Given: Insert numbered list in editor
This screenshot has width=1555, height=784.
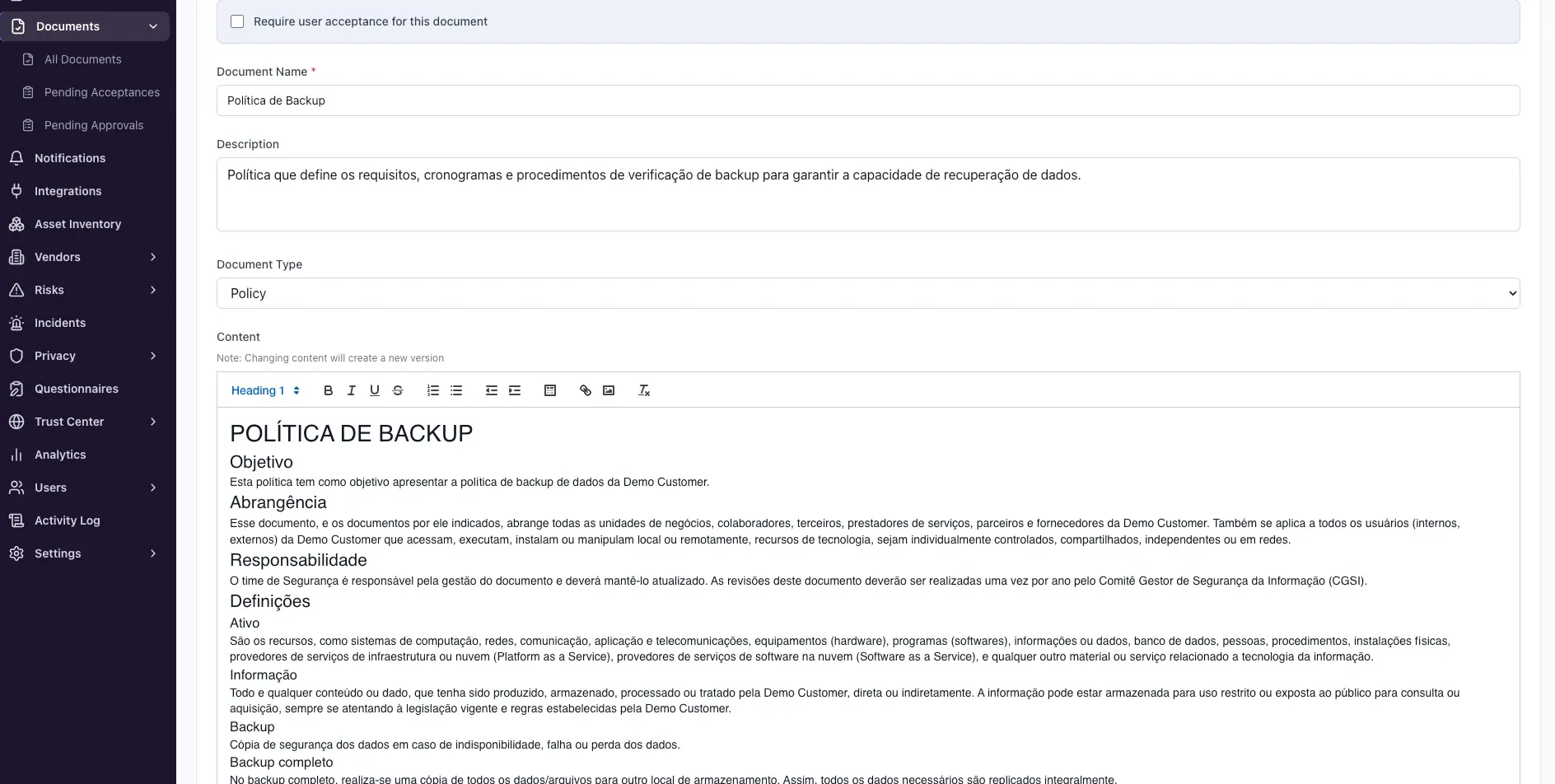Looking at the screenshot, I should 432,390.
